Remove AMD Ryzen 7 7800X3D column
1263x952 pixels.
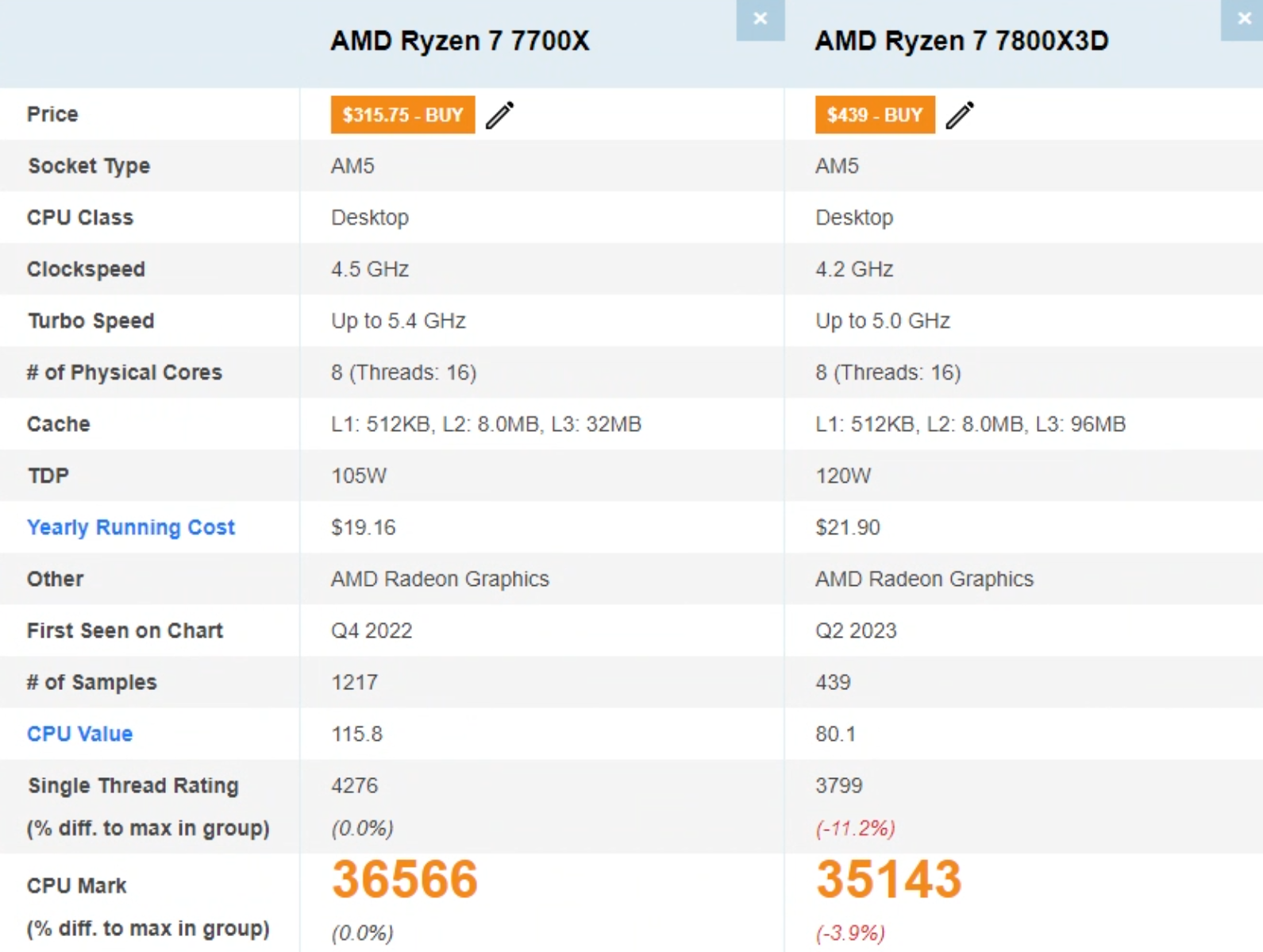pyautogui.click(x=1242, y=19)
